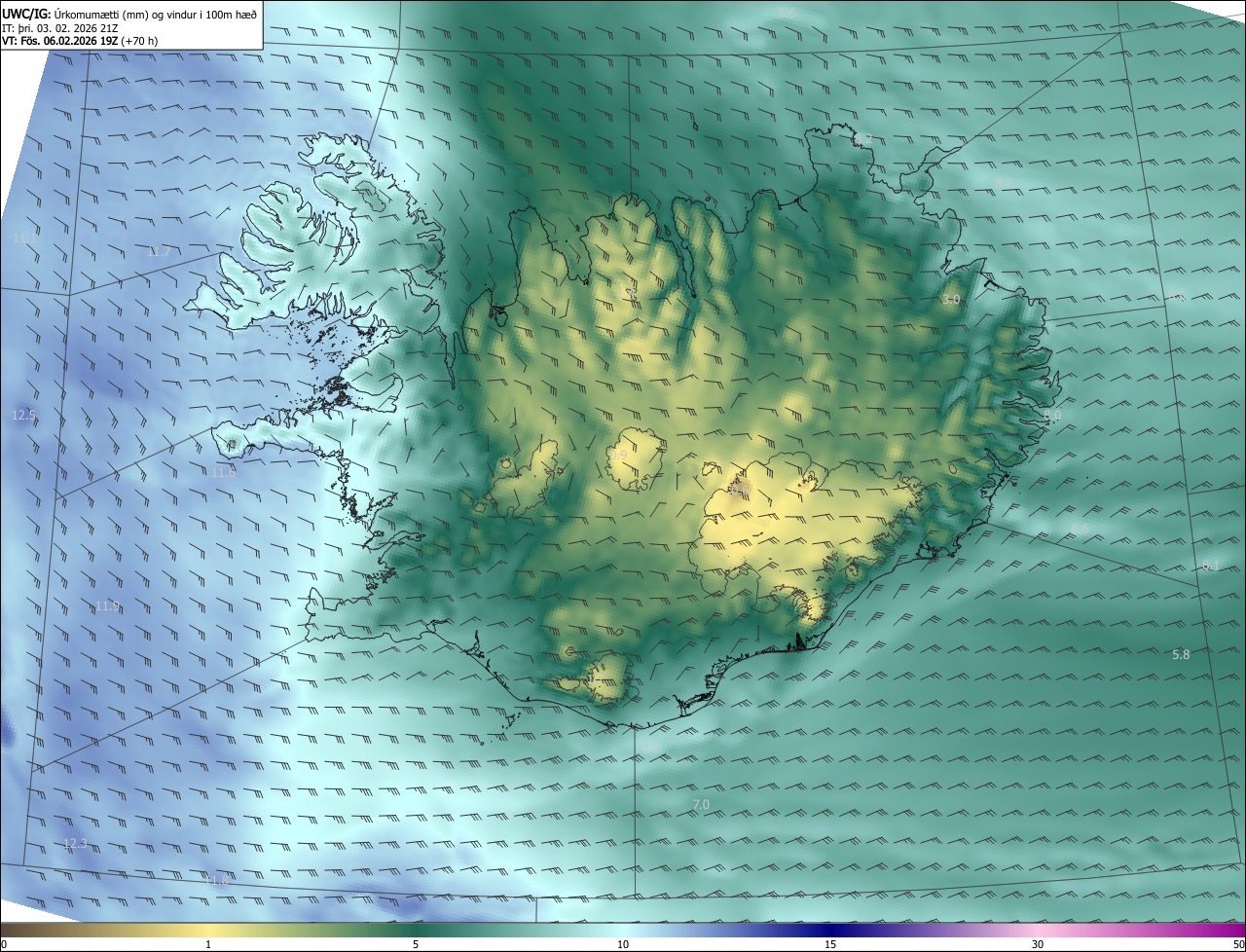Select the 3.0 value label on the map
1246x952 pixels.
951,300
